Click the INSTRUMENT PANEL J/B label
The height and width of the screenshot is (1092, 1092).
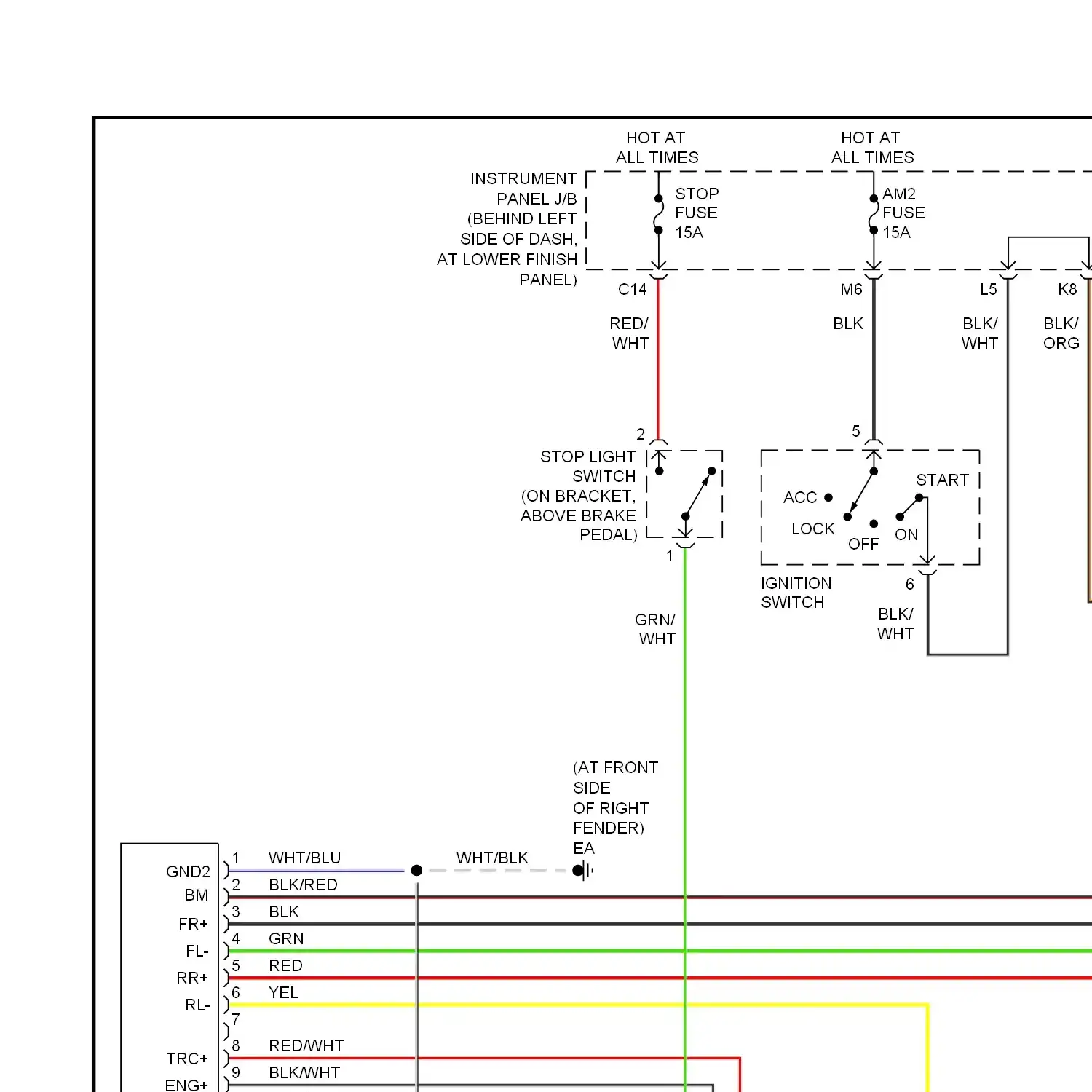507,229
